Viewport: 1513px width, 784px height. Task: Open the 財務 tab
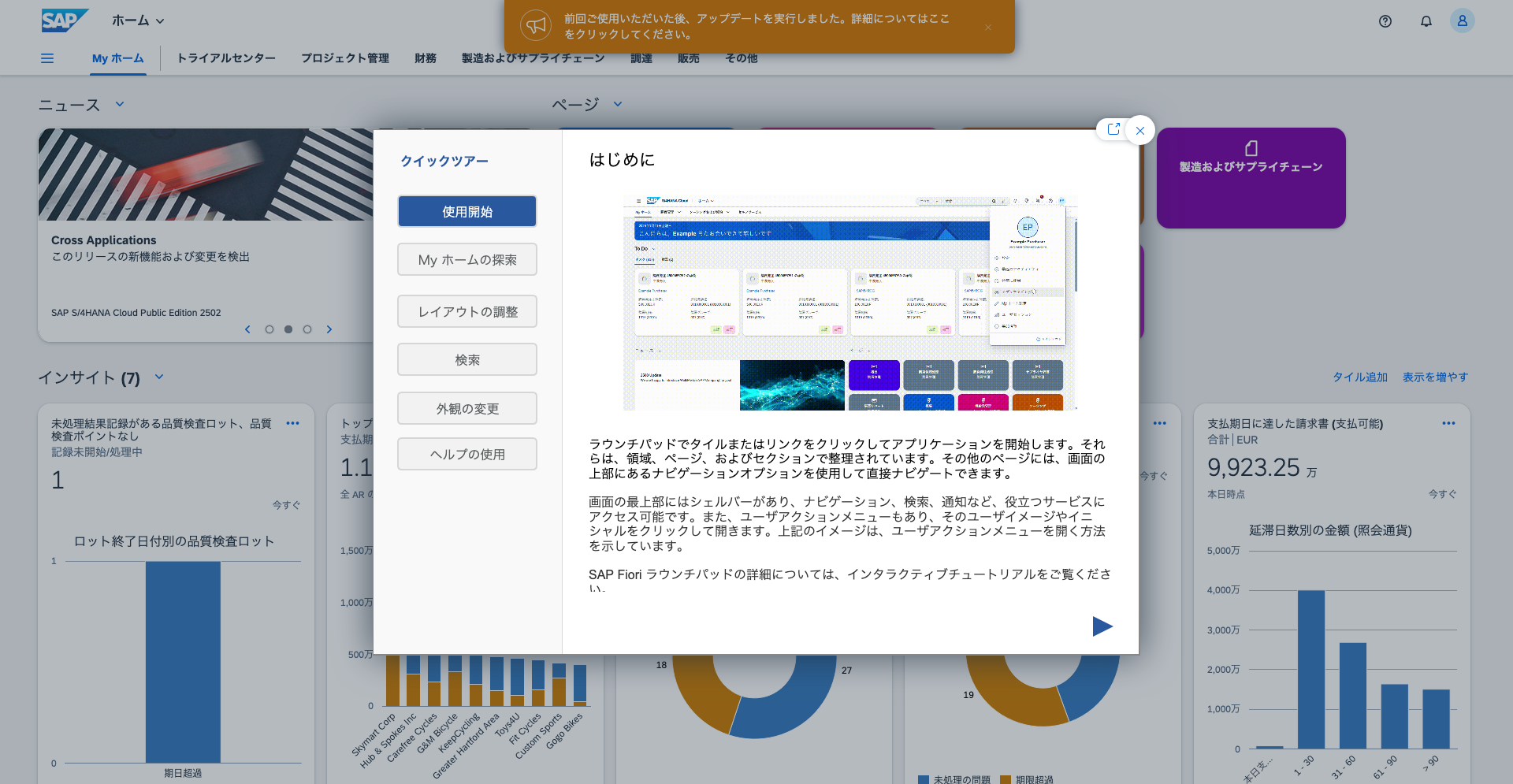426,58
